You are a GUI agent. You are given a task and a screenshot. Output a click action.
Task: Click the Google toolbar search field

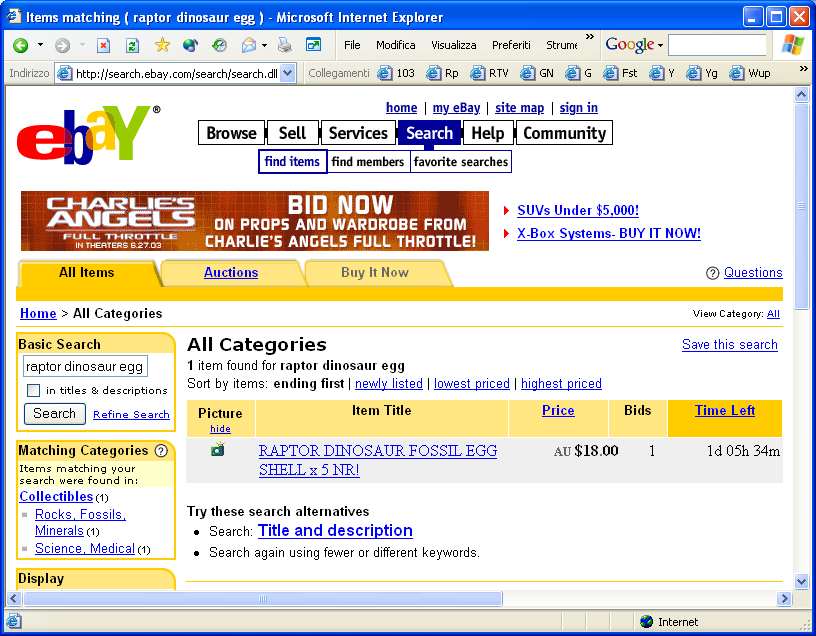tap(717, 45)
